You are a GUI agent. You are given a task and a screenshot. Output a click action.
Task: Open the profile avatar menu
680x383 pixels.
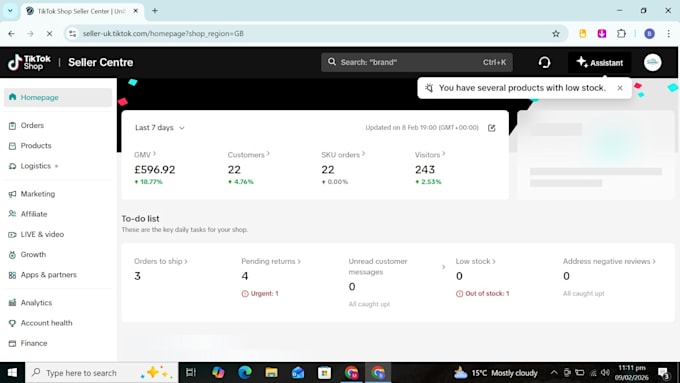click(652, 62)
